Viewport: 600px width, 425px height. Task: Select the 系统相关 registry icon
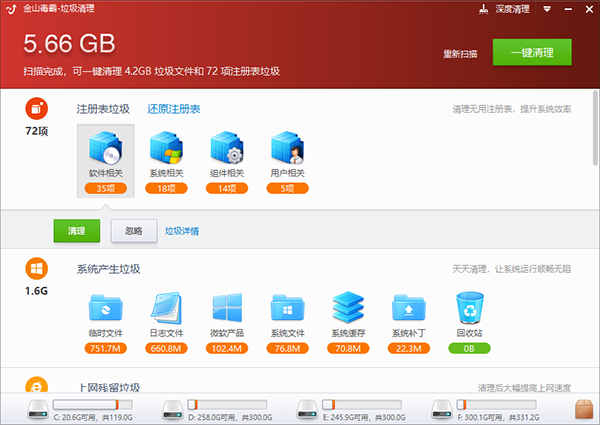[x=166, y=147]
